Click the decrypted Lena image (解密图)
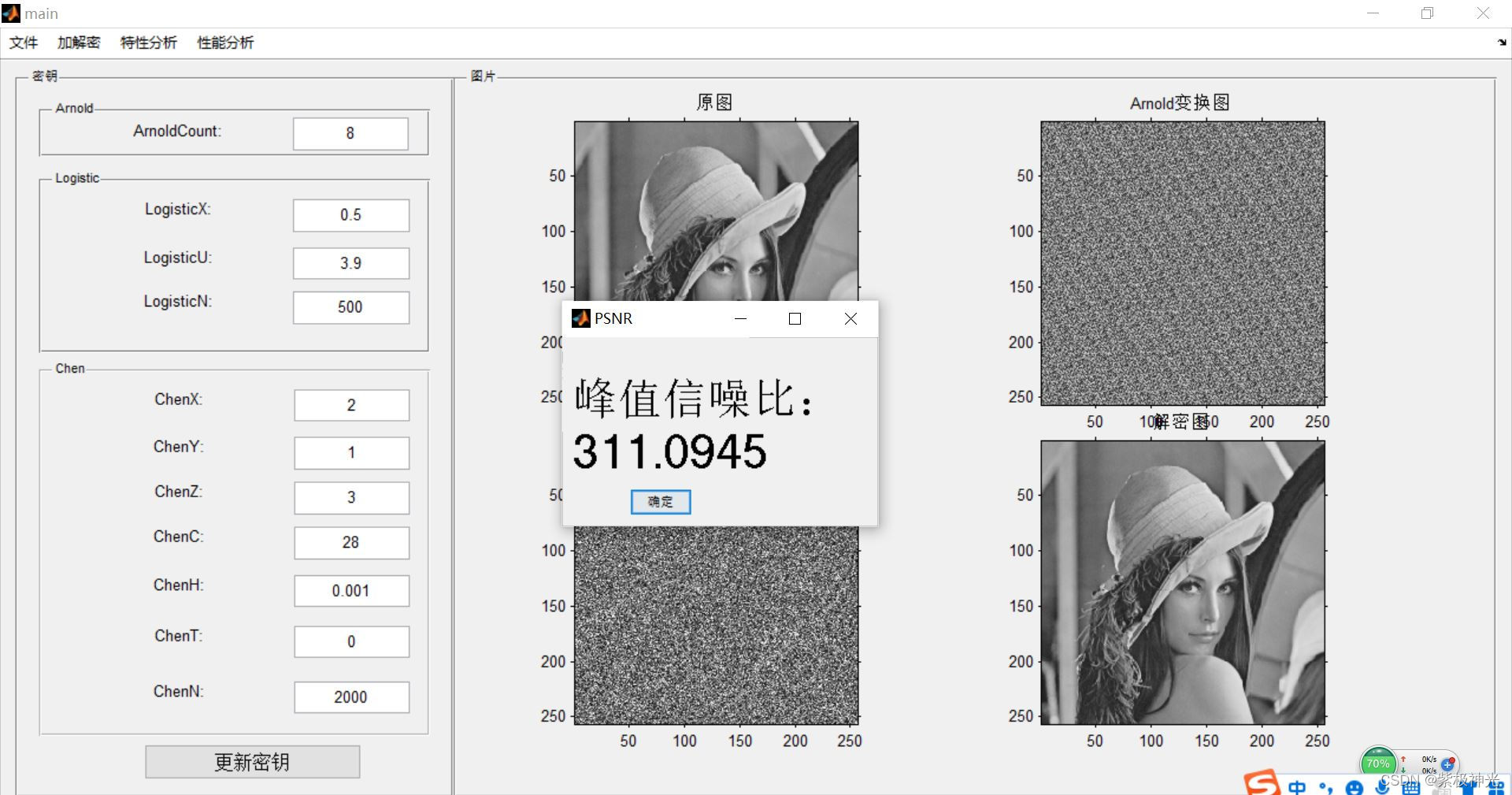This screenshot has height=795, width=1512. coord(1183,583)
